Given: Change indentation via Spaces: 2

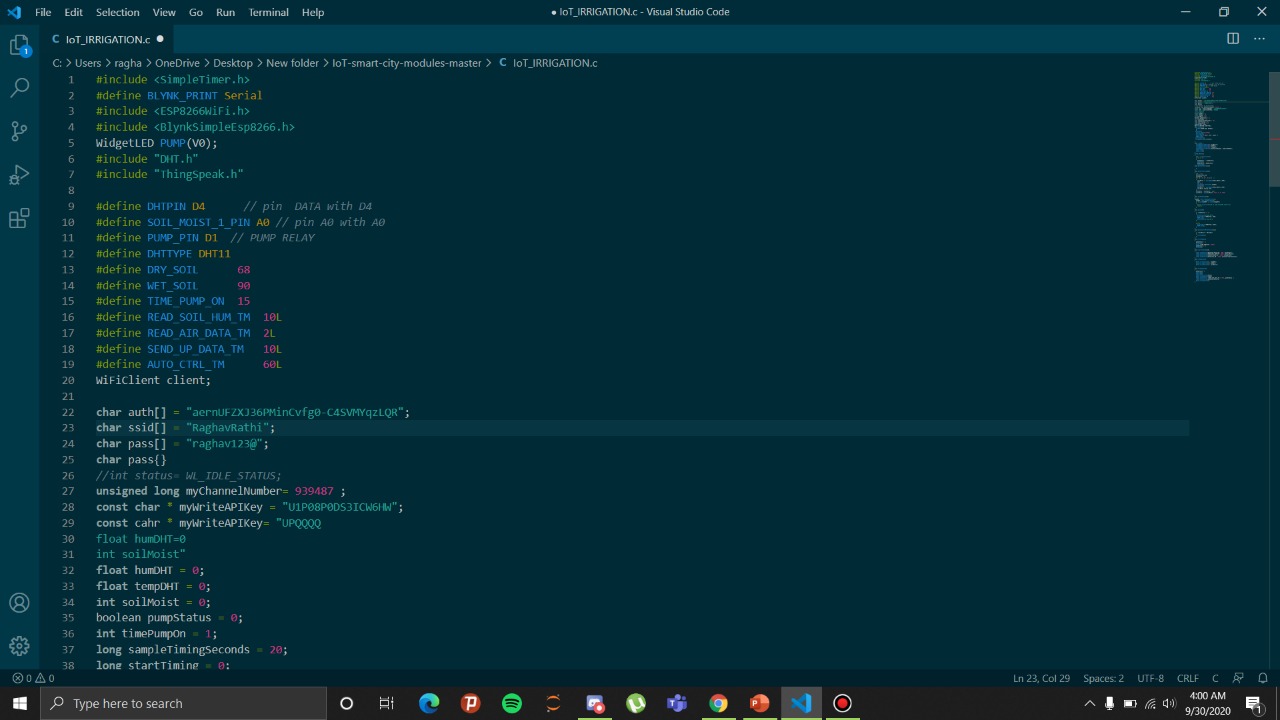Looking at the screenshot, I should 1103,678.
